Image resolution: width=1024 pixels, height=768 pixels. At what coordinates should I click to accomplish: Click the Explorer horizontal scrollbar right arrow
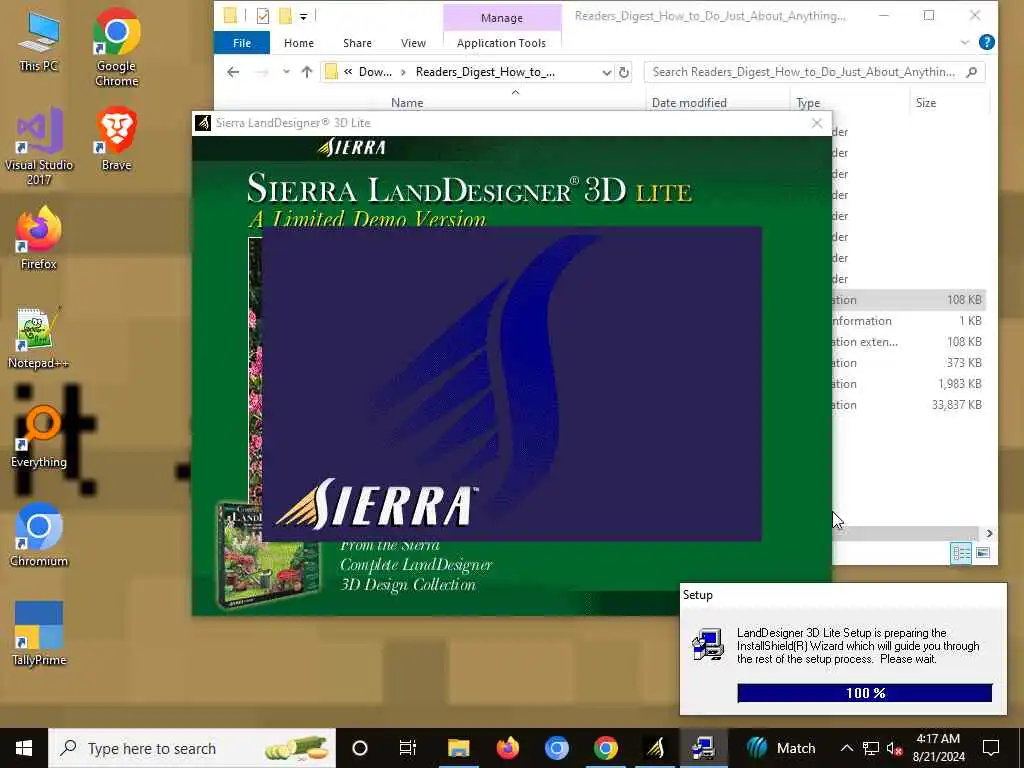pyautogui.click(x=989, y=533)
